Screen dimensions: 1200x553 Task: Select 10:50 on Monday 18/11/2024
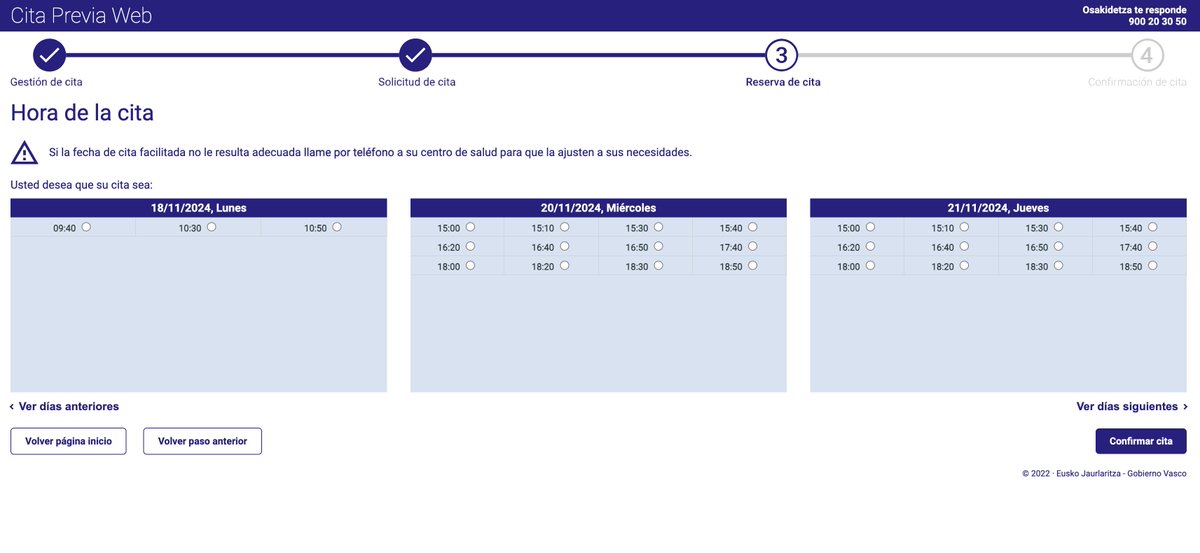(337, 227)
